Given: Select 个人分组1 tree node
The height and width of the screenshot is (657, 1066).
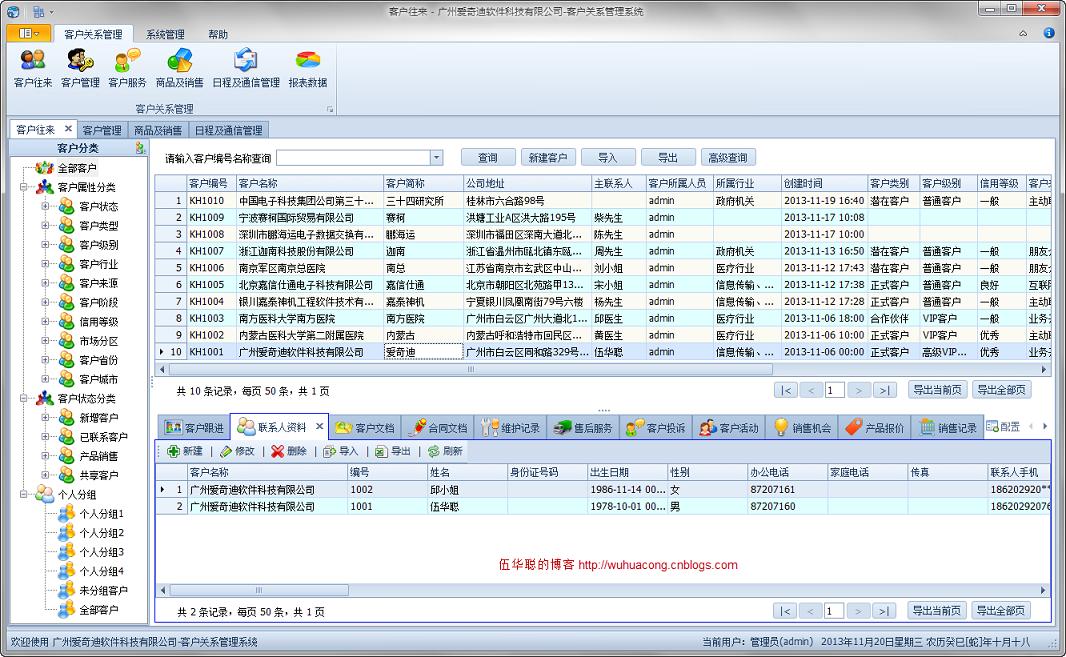Looking at the screenshot, I should [x=101, y=513].
